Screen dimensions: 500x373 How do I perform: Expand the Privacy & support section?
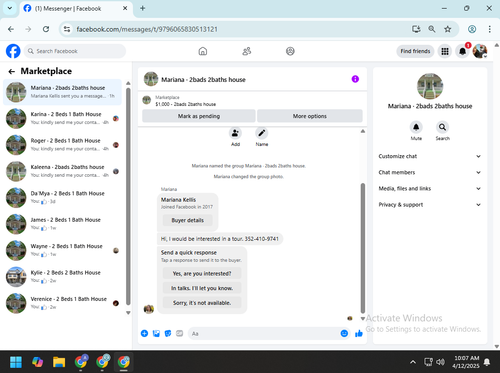click(x=430, y=205)
